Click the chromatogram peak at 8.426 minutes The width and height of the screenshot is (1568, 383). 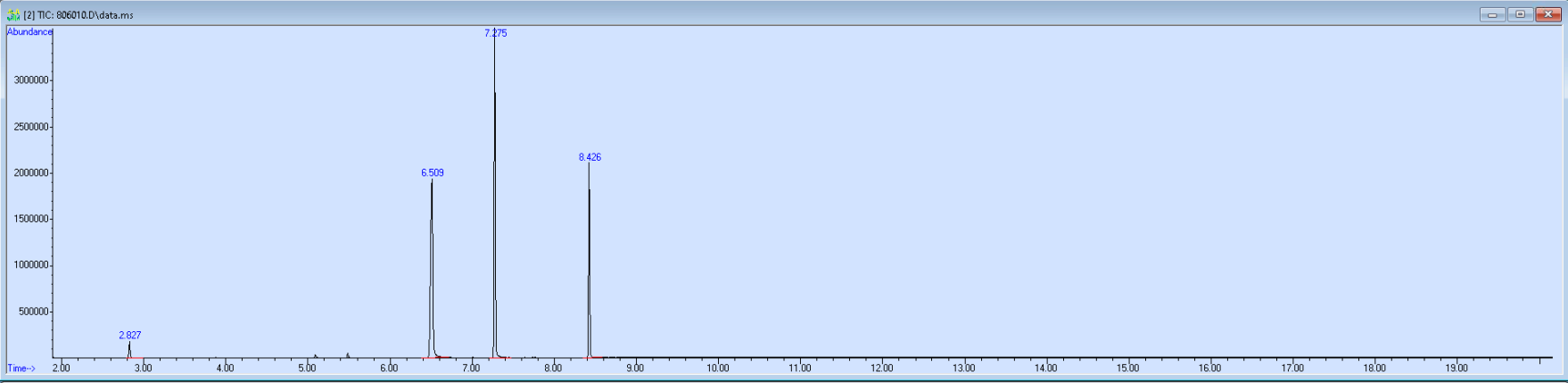(589, 259)
